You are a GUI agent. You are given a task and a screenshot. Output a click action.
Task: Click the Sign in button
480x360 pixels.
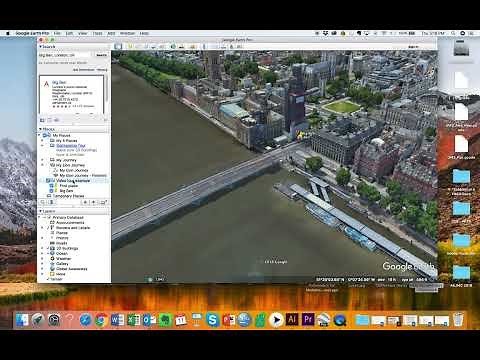coord(413,47)
